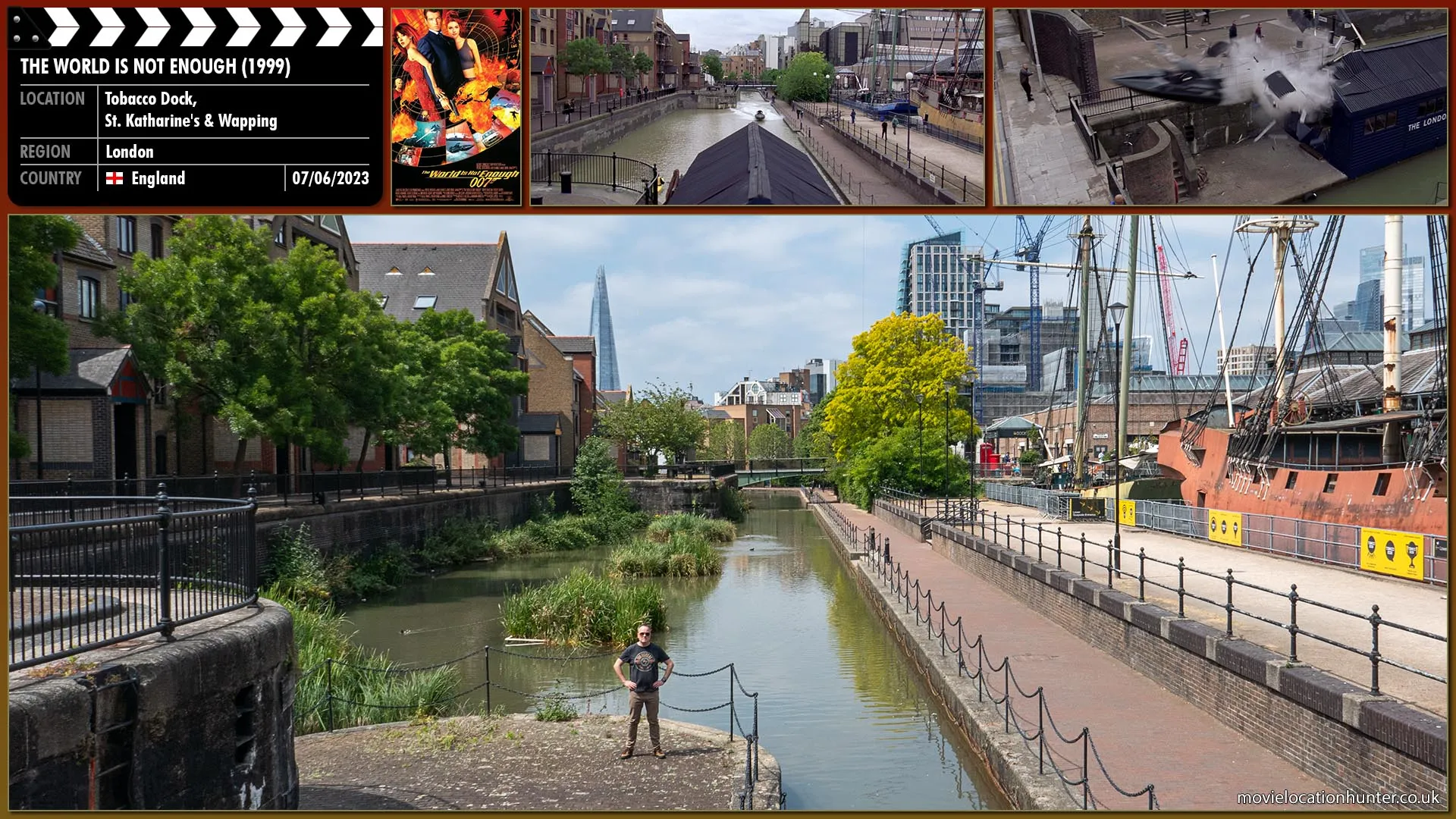
Task: Click the 'COUNTRY' label
Action: click(x=50, y=178)
